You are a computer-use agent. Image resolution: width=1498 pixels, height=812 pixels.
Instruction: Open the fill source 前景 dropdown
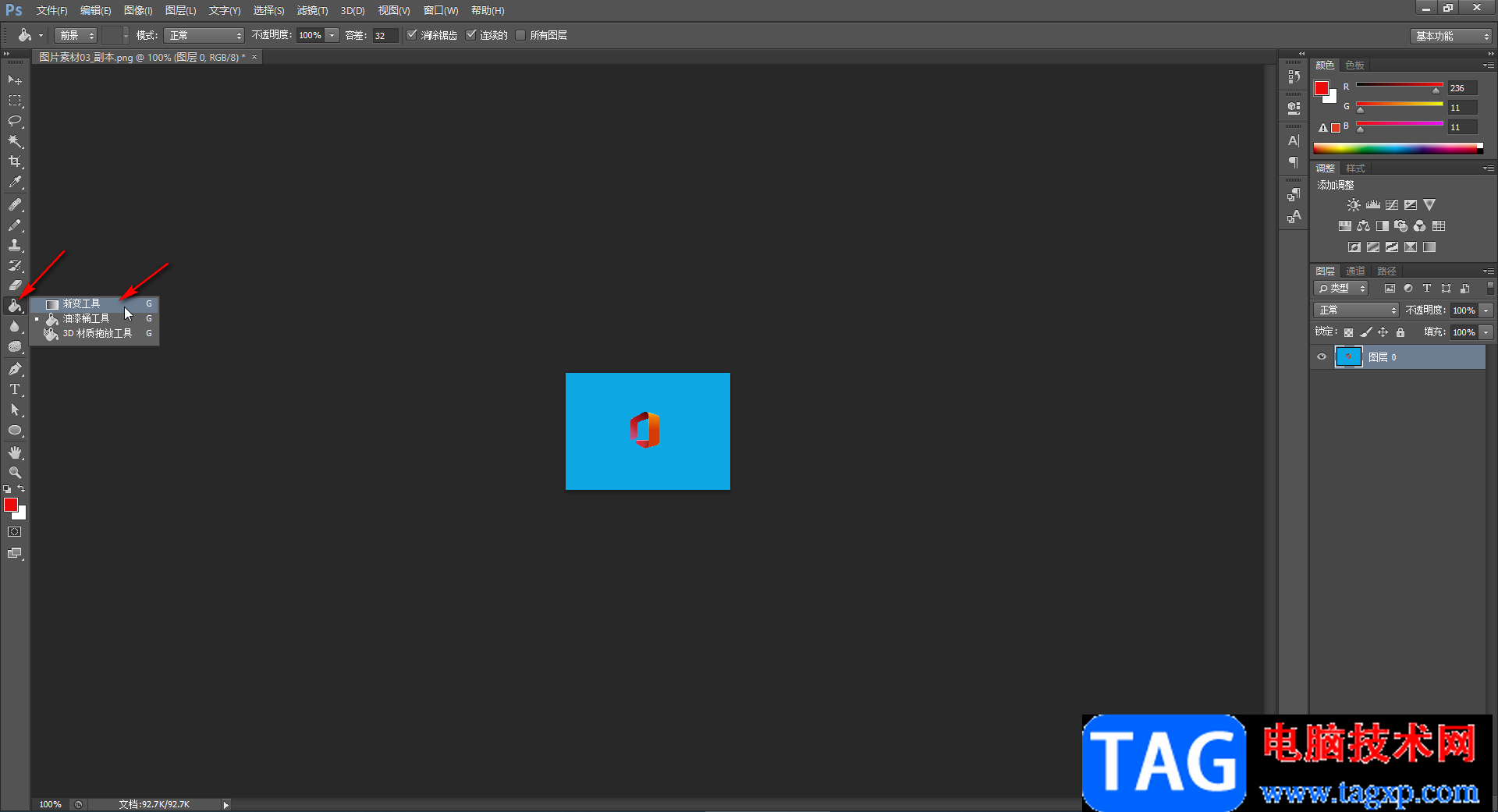(x=76, y=35)
